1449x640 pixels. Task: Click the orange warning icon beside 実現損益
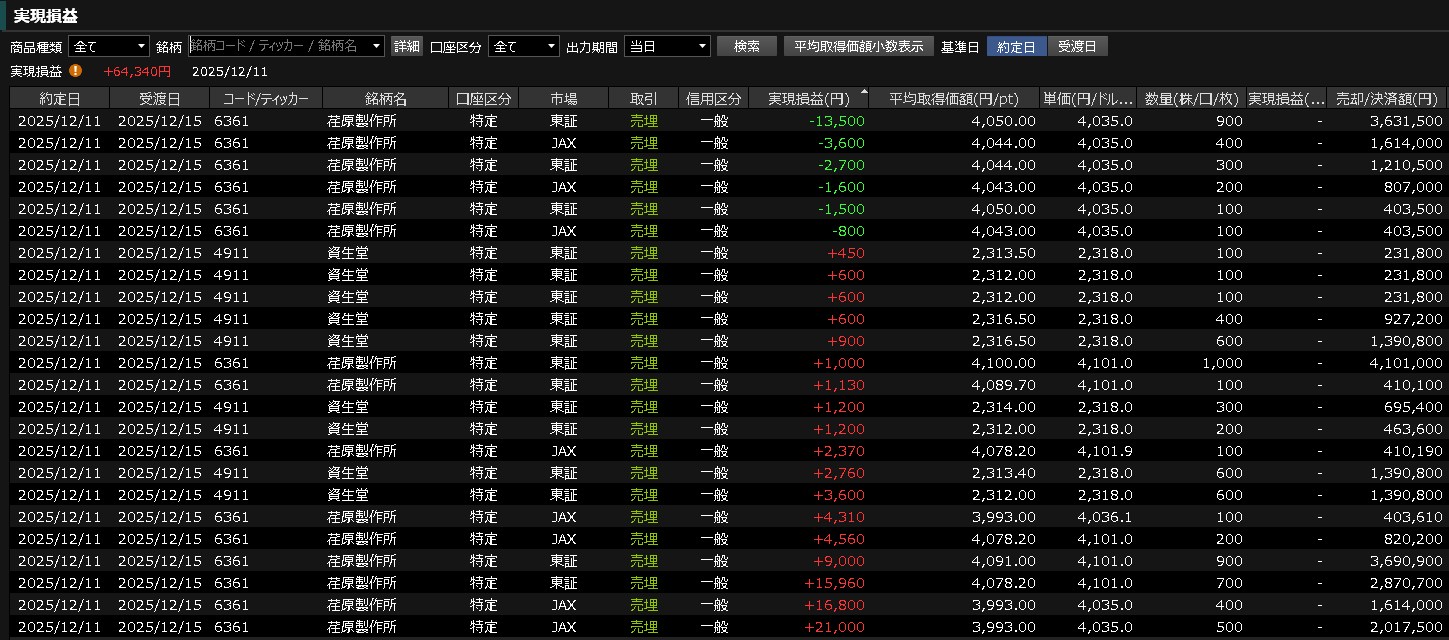(x=76, y=71)
